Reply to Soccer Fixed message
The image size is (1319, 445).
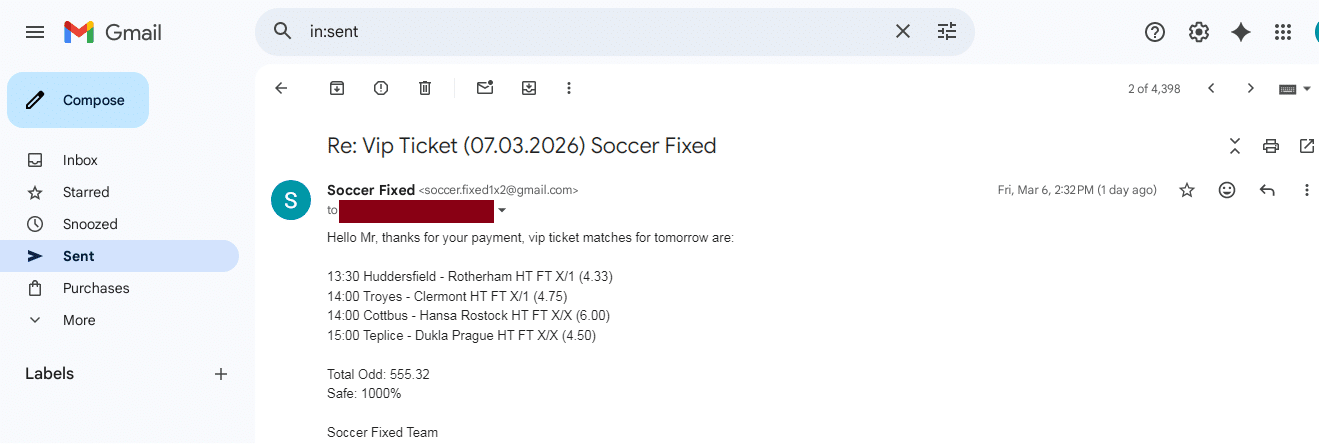coord(1267,190)
